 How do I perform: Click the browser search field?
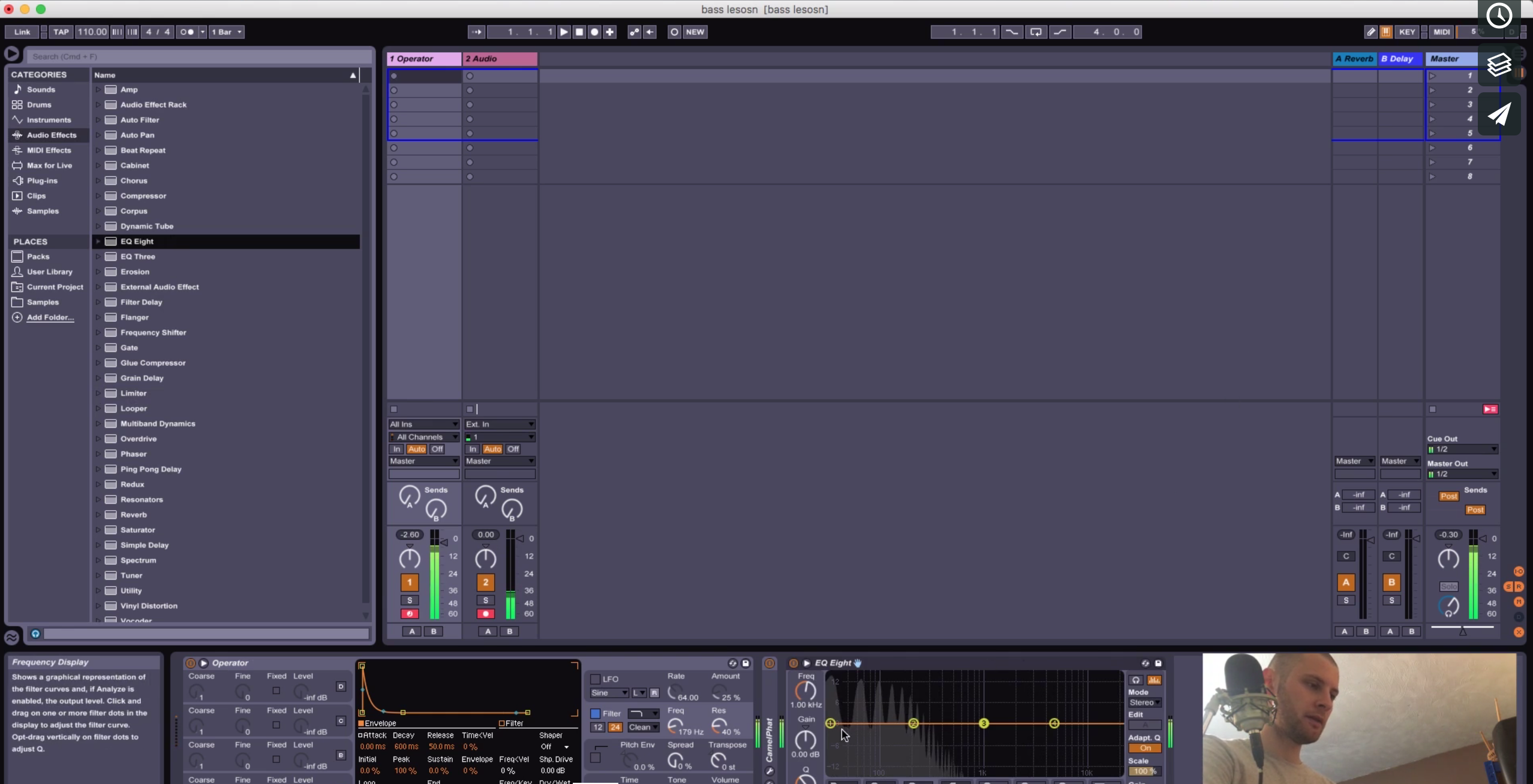pos(199,56)
